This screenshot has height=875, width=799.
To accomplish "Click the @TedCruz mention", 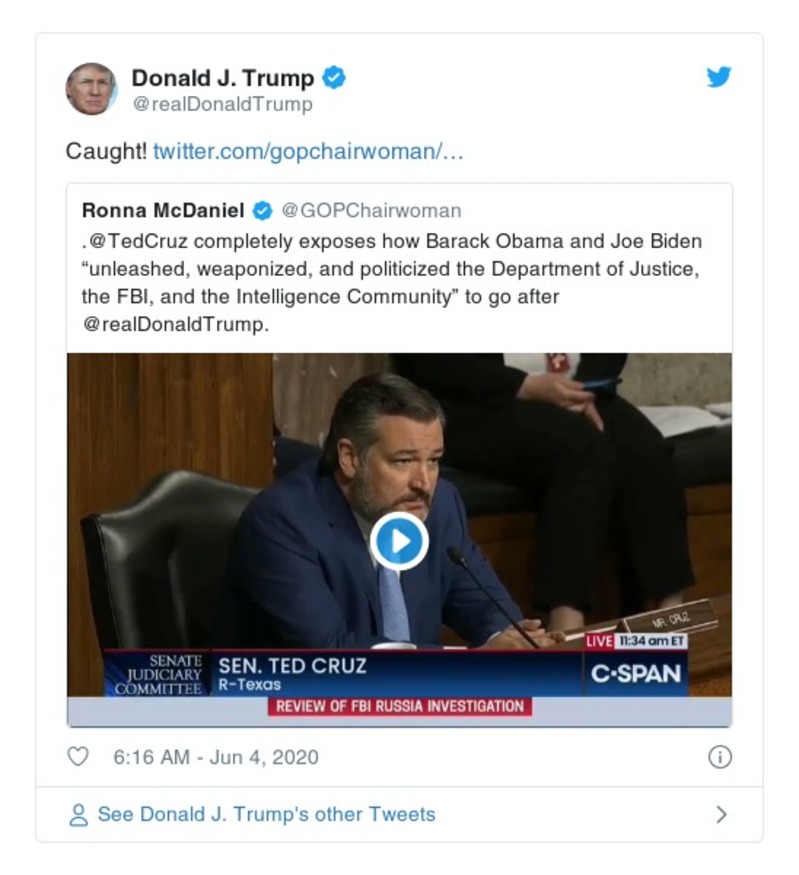I will [131, 240].
